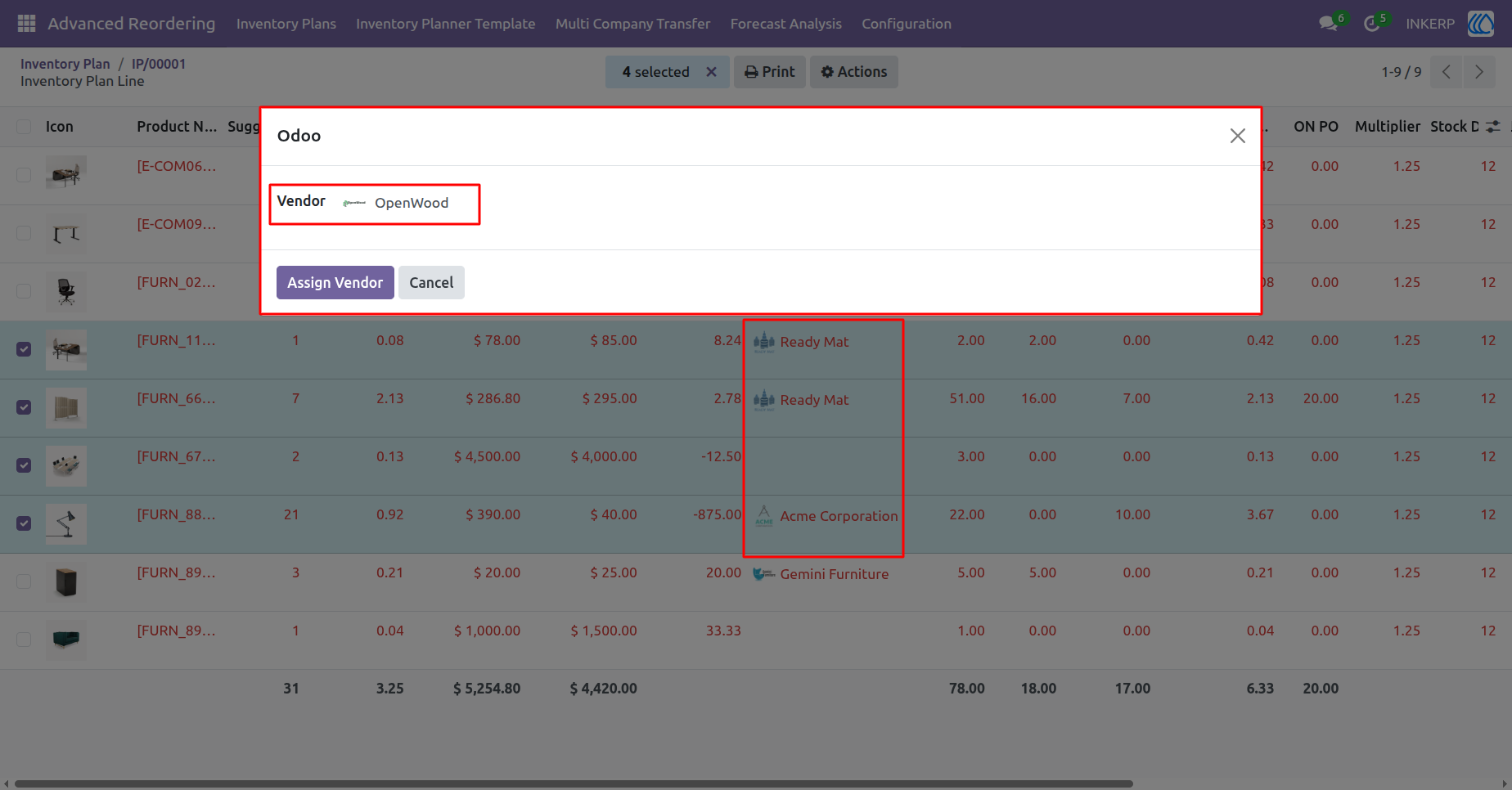The width and height of the screenshot is (1512, 790).
Task: Open the activities clock icon
Action: [1372, 24]
